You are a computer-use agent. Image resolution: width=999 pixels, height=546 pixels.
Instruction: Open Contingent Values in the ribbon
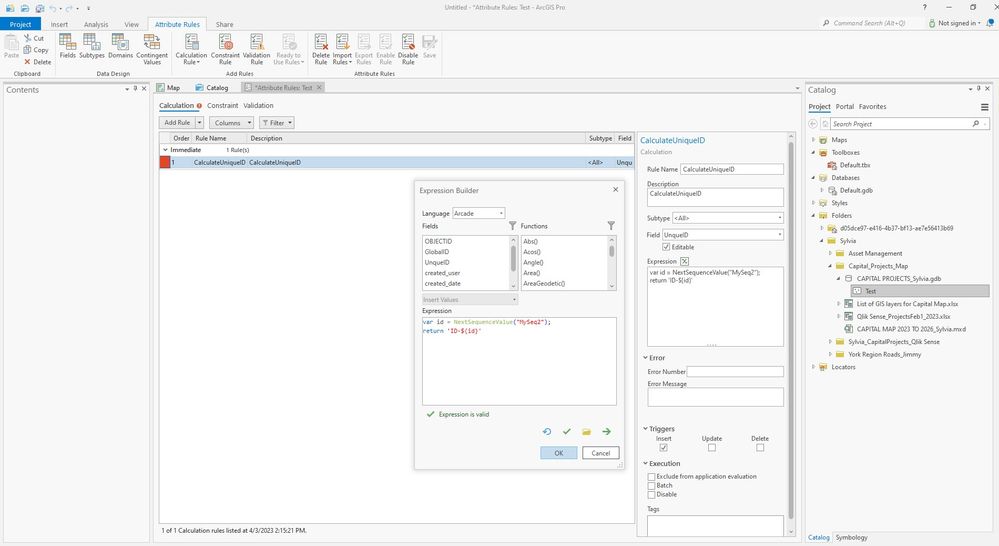(152, 49)
